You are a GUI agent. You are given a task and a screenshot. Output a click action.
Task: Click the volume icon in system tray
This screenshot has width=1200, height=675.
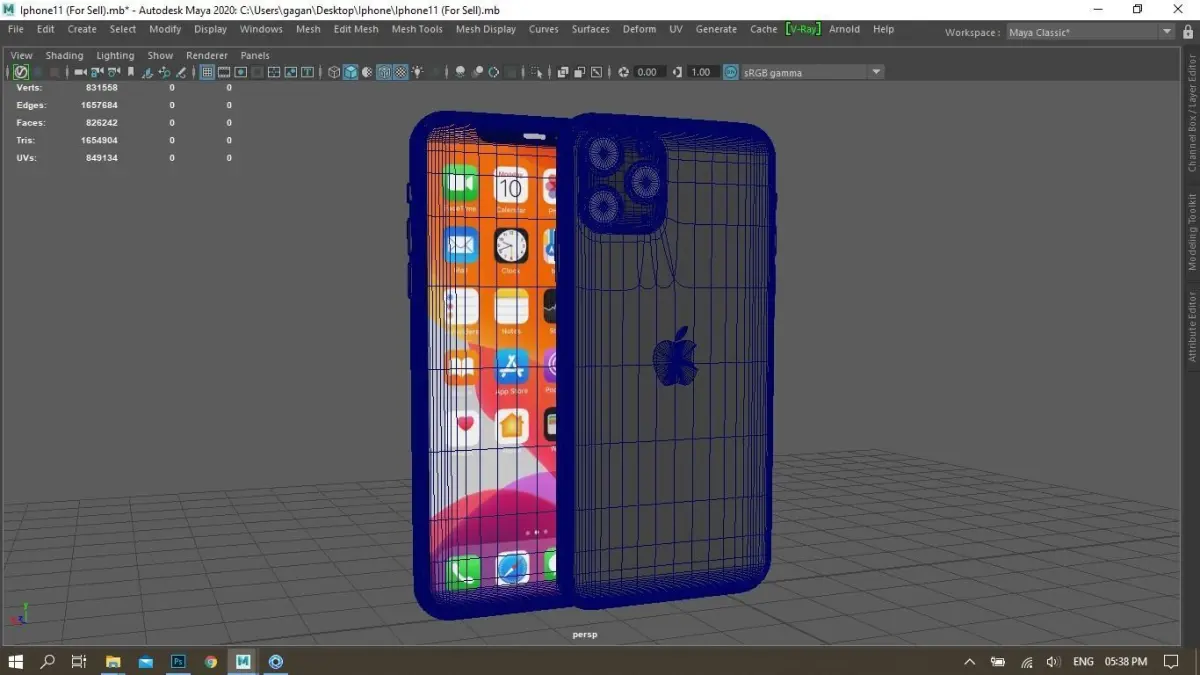coord(1053,662)
